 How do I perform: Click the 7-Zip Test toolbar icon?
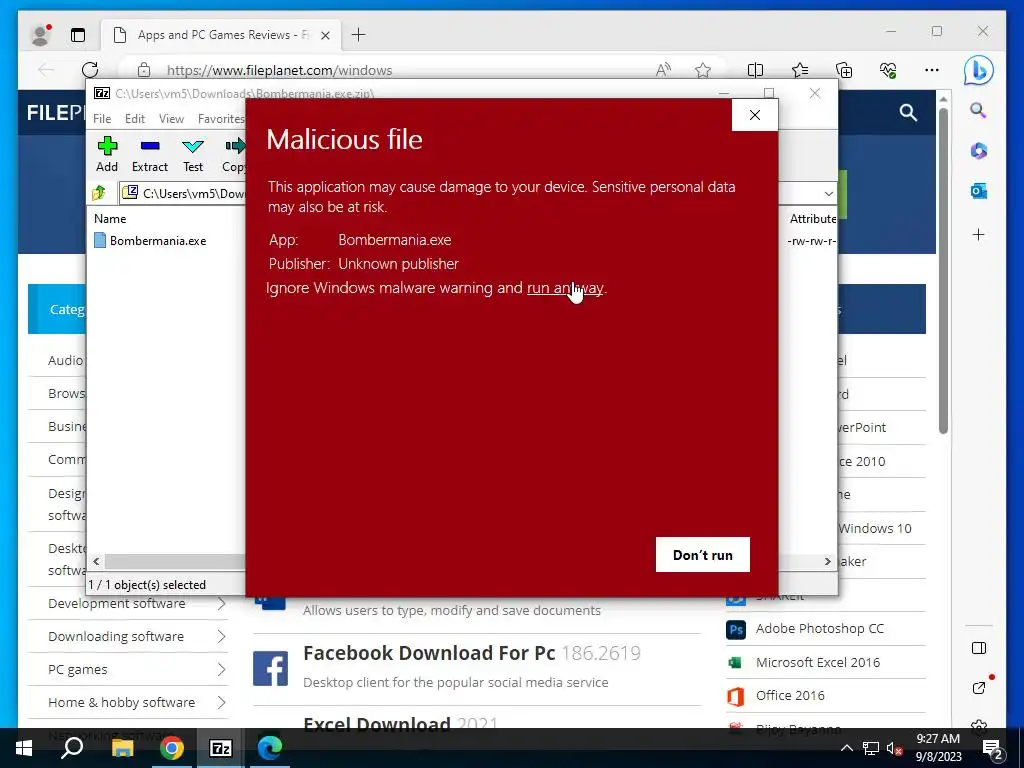click(193, 146)
